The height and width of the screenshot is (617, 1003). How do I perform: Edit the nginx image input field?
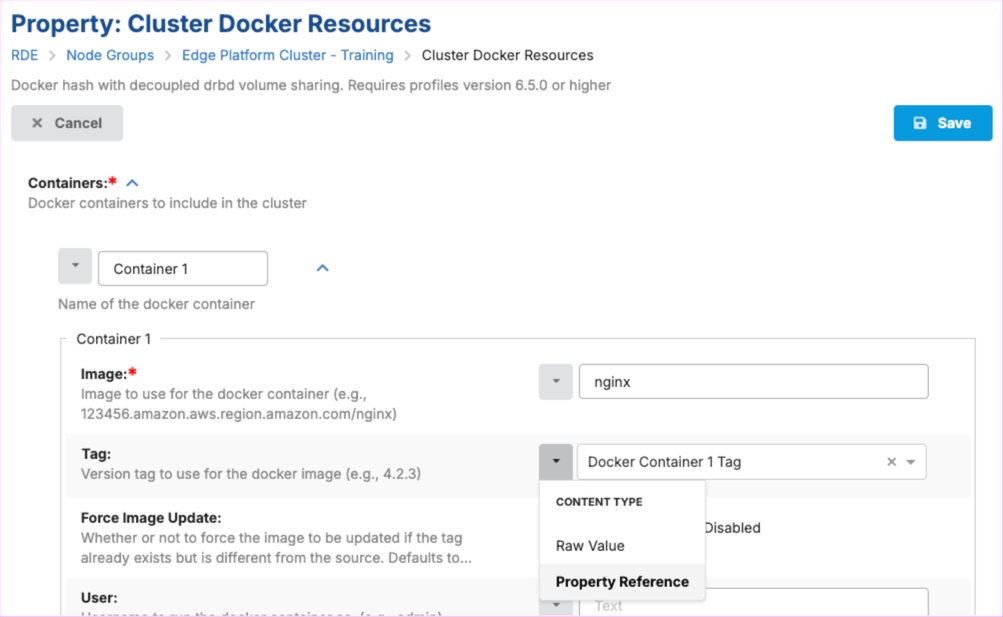(754, 382)
